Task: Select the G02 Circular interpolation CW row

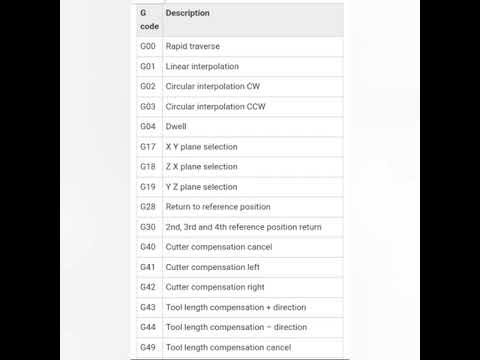Action: [x=240, y=87]
